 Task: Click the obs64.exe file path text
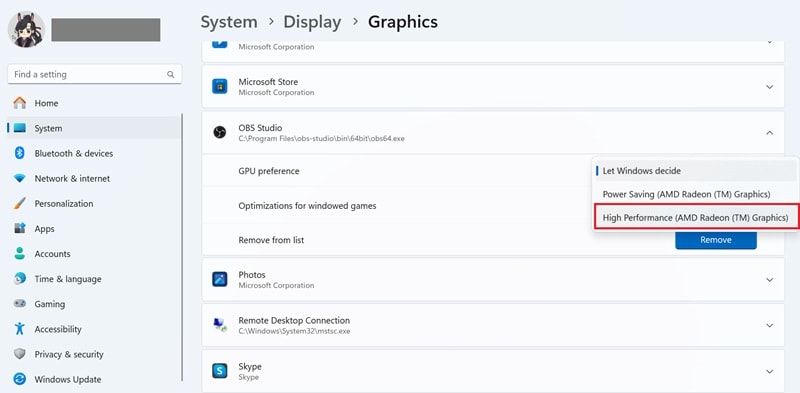[x=321, y=138]
